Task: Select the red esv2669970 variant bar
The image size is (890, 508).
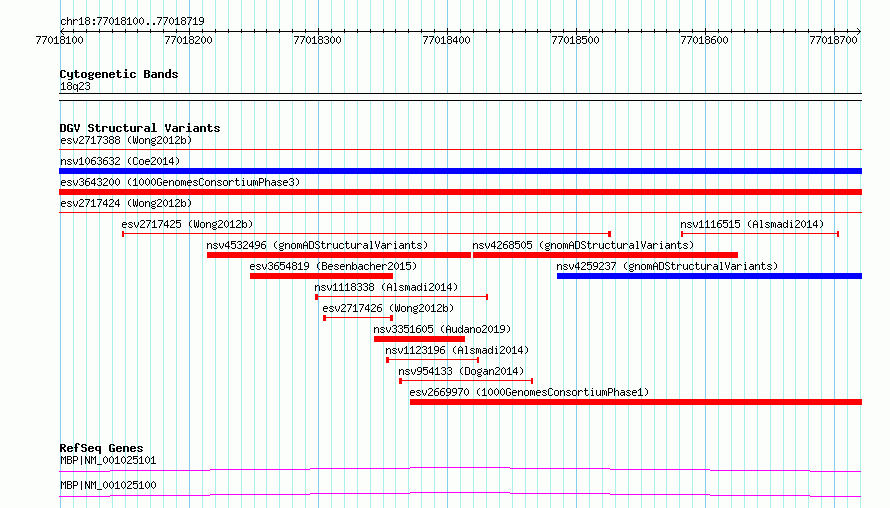Action: (636, 402)
